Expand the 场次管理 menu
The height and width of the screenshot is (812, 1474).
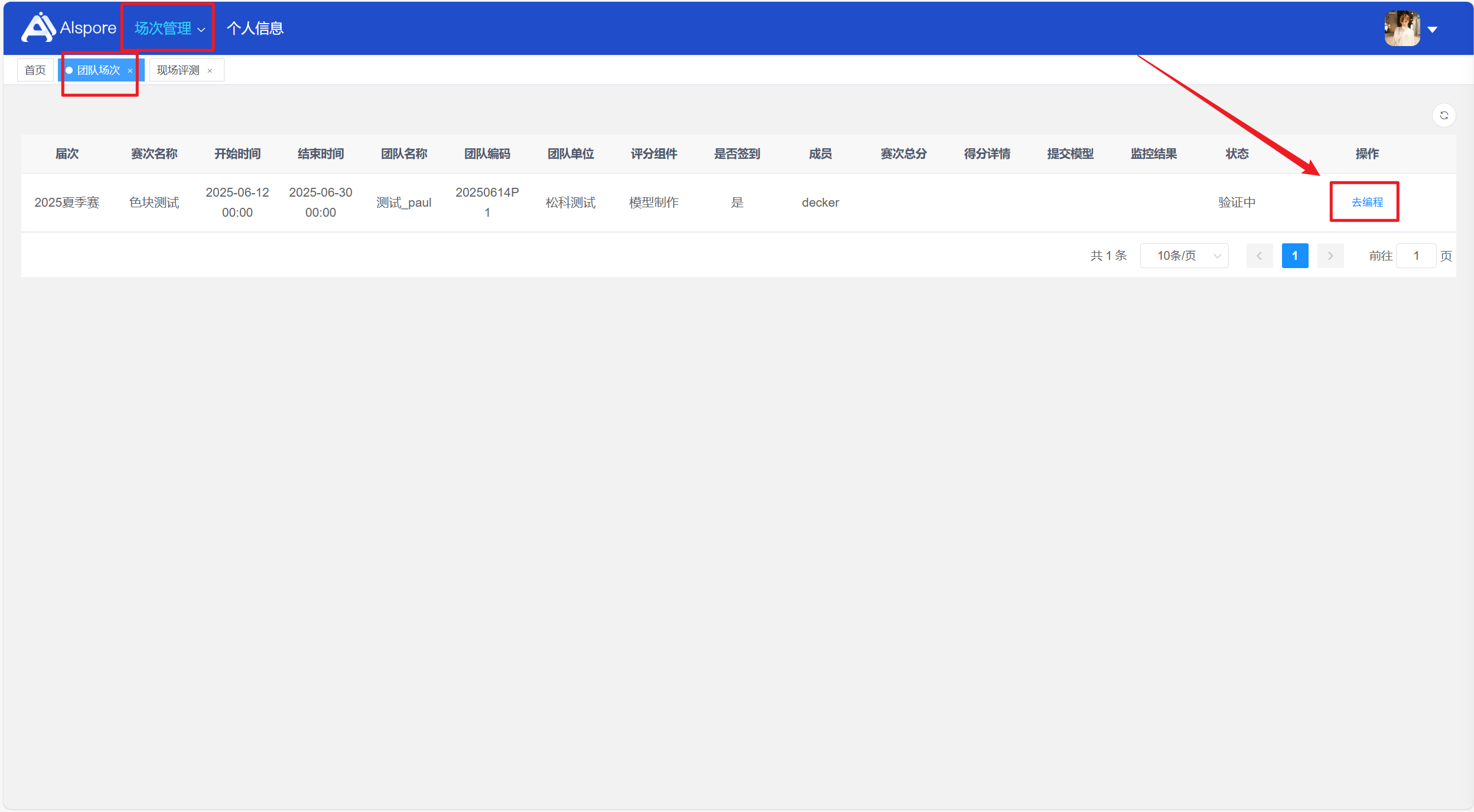169,28
